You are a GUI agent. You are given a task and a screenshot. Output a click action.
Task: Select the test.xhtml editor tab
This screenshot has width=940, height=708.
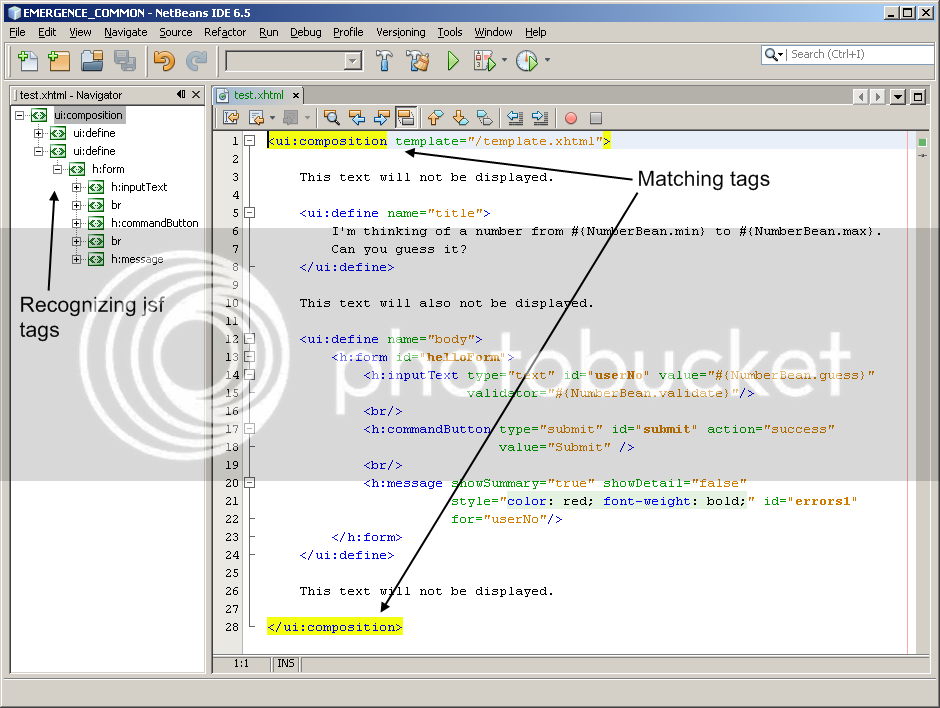[258, 95]
